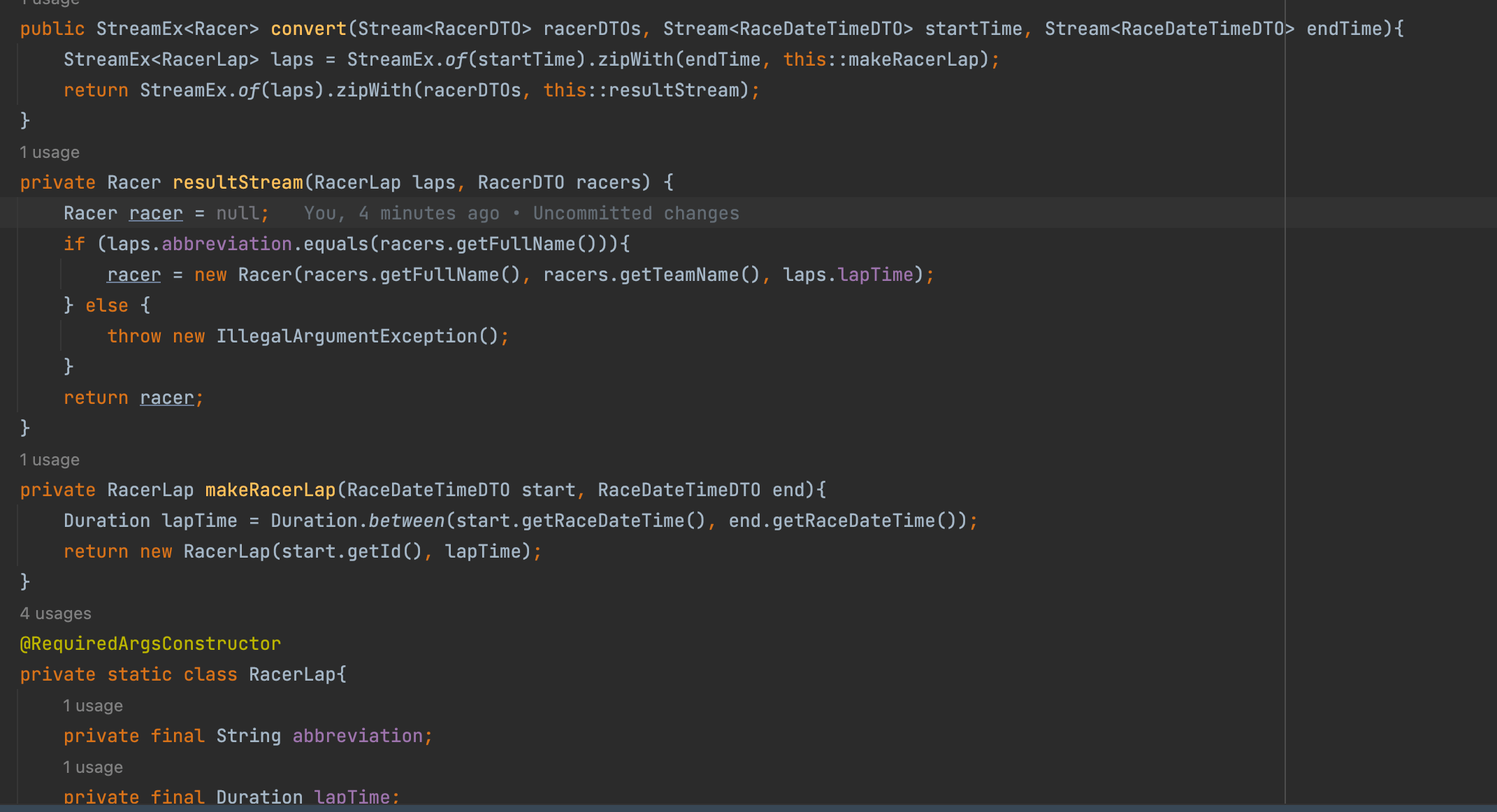Click the '1 usage' hint above makeRacerLap method

click(x=50, y=460)
